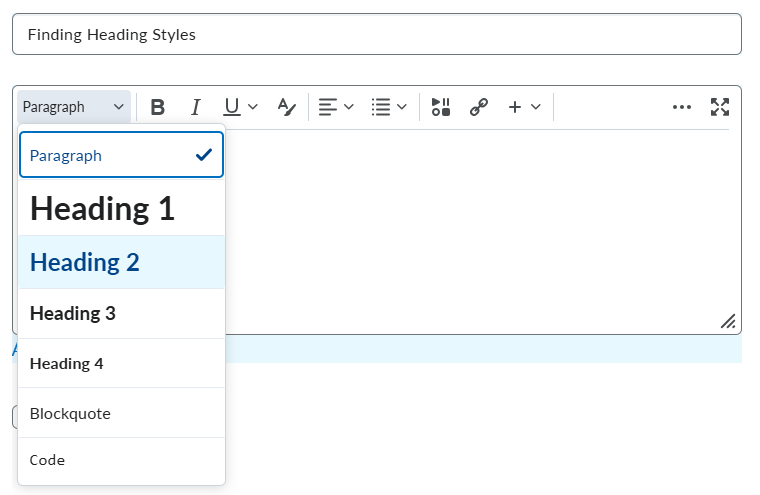Click the Finding Heading Styles title field

pos(376,34)
